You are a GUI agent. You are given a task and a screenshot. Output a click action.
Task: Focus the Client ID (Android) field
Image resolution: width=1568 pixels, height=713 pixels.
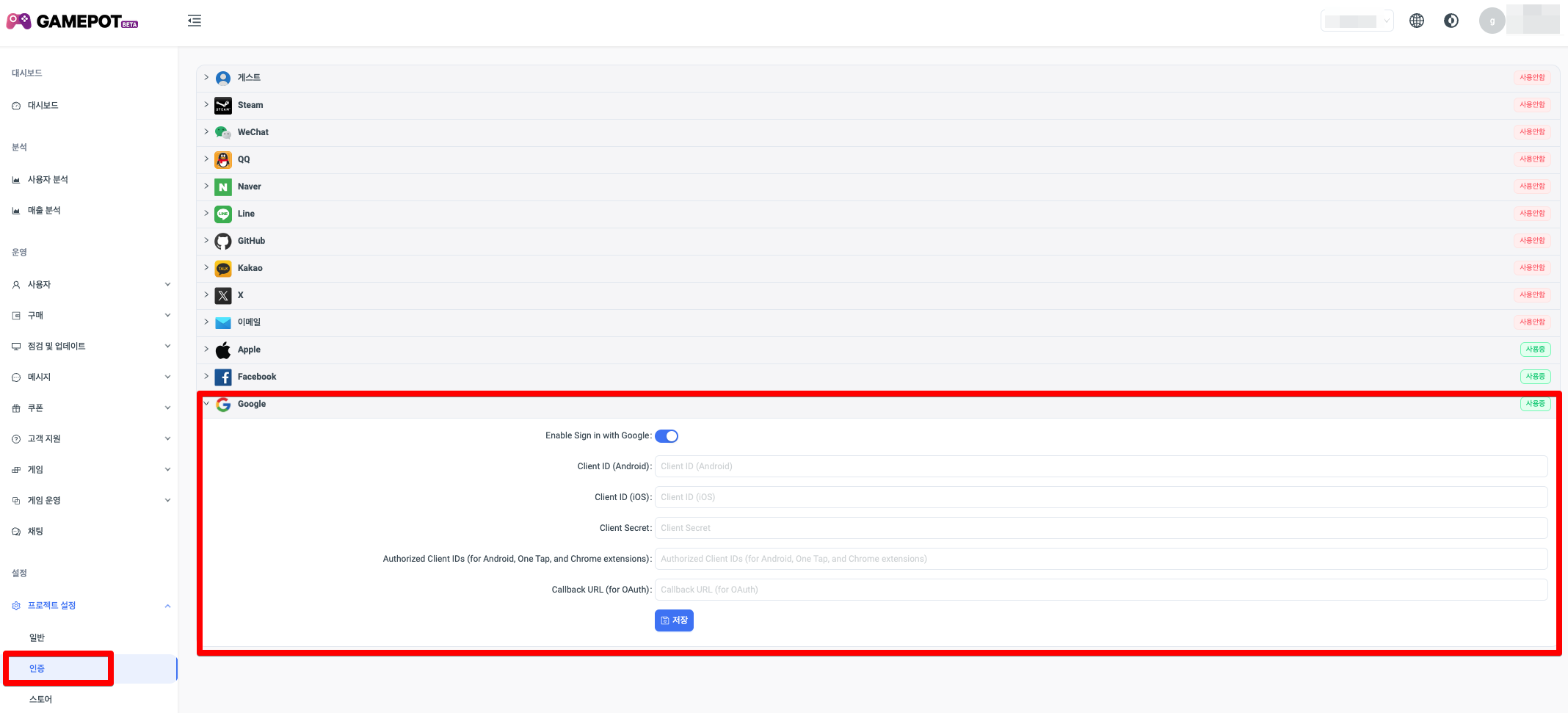point(1101,466)
